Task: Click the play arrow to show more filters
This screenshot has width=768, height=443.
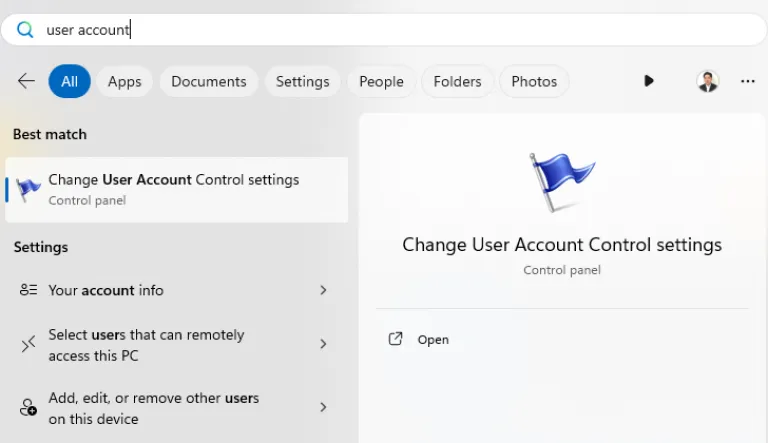Action: (649, 82)
